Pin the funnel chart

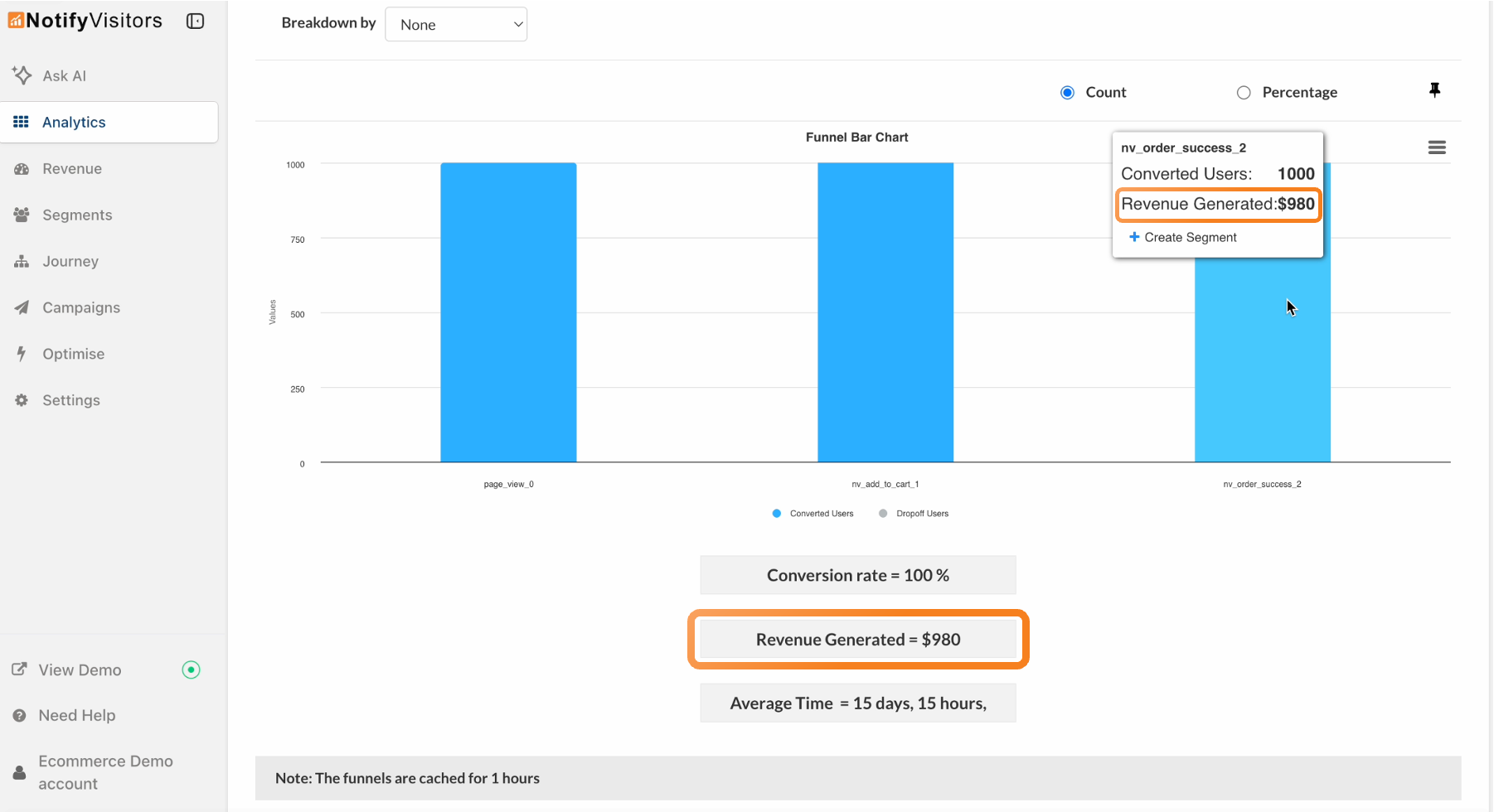[1435, 90]
